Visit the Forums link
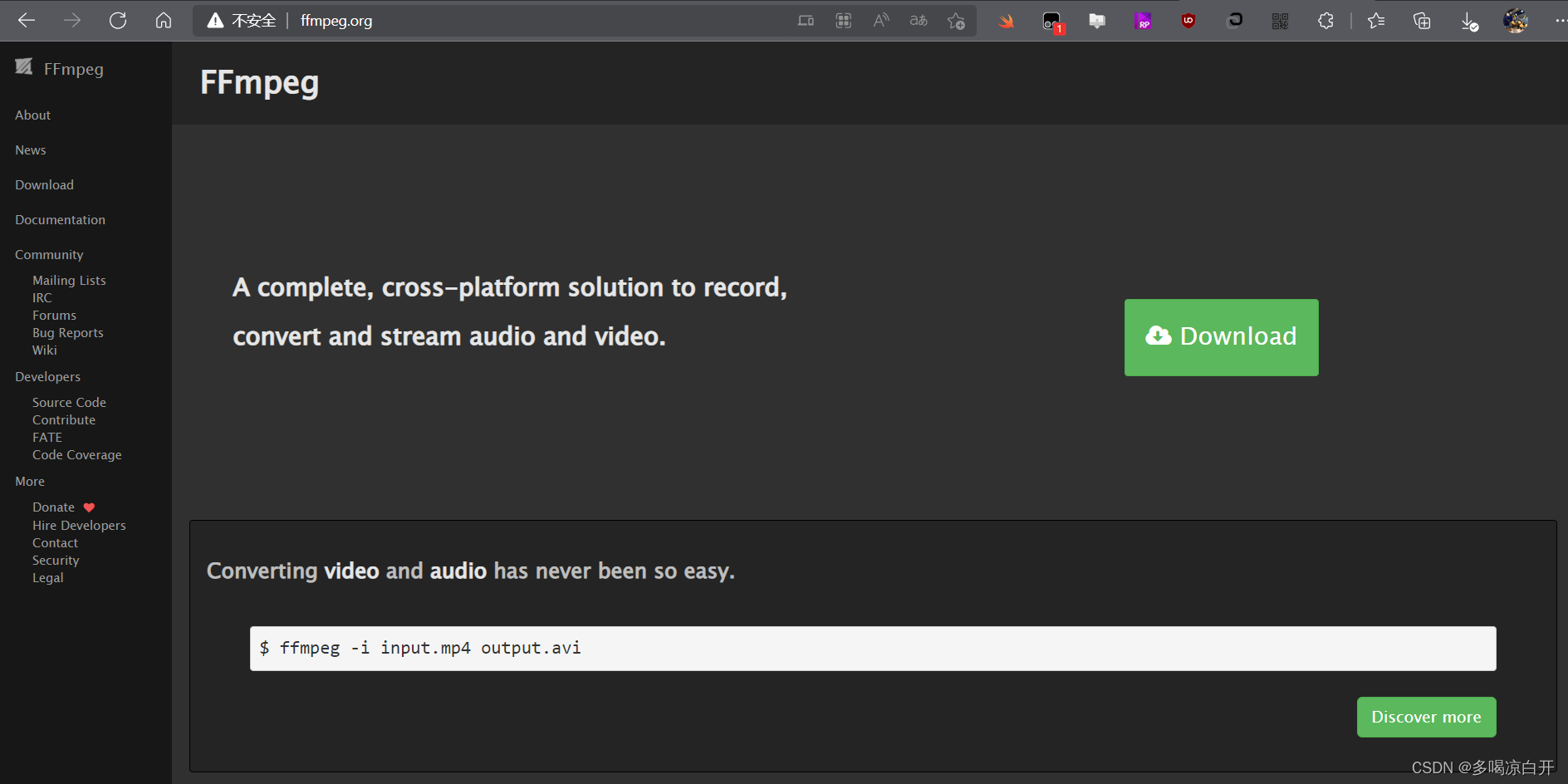Image resolution: width=1568 pixels, height=784 pixels. (55, 316)
